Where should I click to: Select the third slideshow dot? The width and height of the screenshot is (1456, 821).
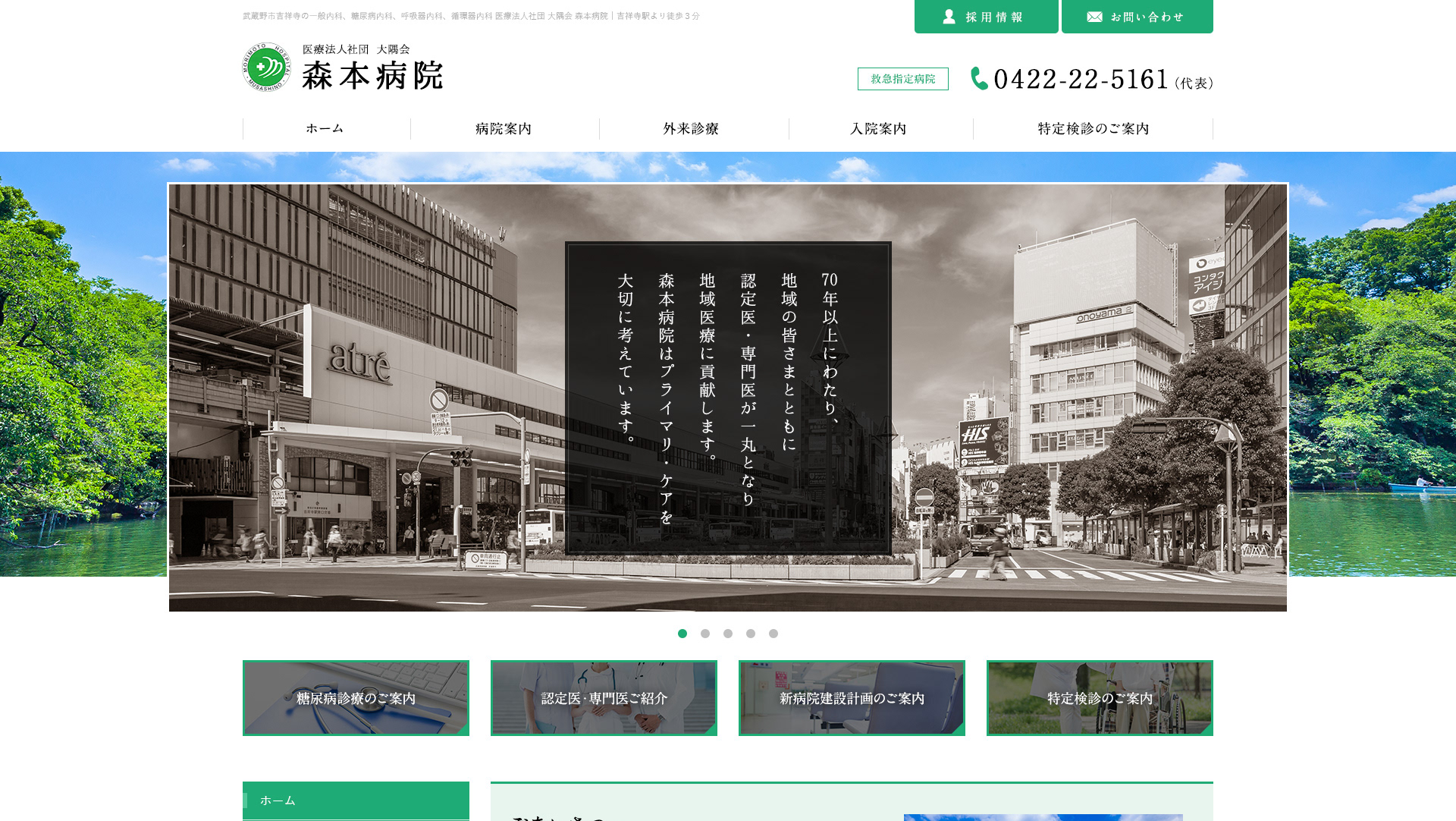coord(728,634)
